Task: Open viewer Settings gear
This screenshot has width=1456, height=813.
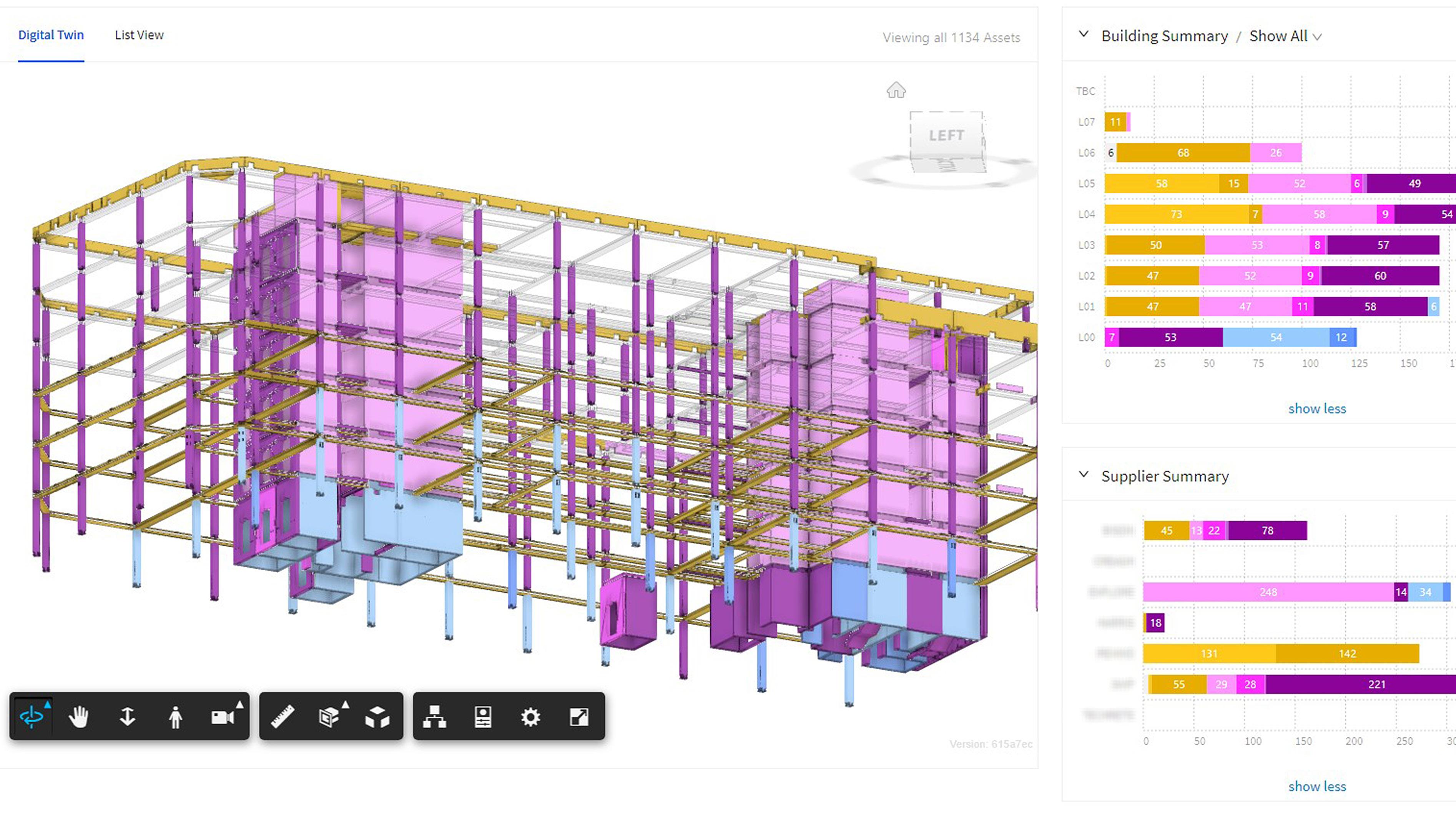Action: pyautogui.click(x=530, y=717)
